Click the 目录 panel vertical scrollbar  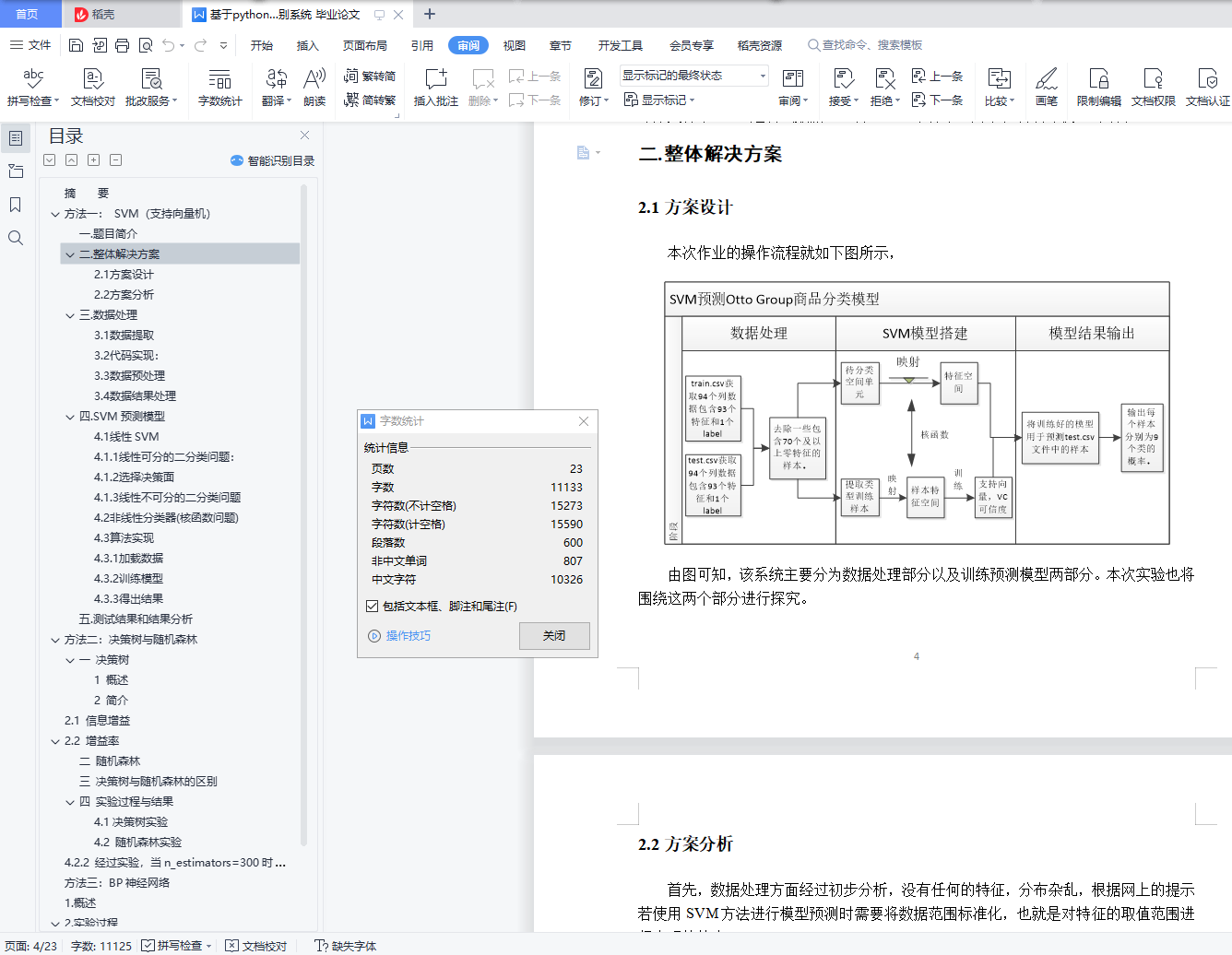point(303,516)
